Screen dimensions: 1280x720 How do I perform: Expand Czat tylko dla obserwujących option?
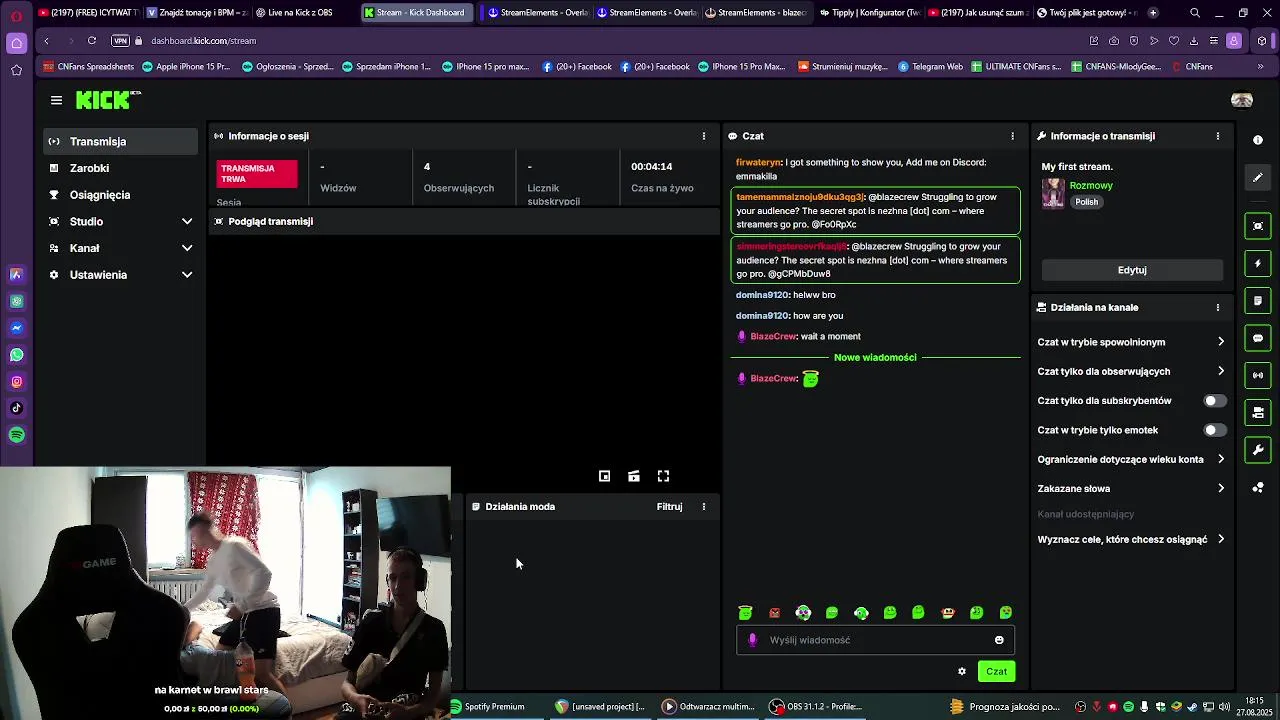coord(1131,371)
